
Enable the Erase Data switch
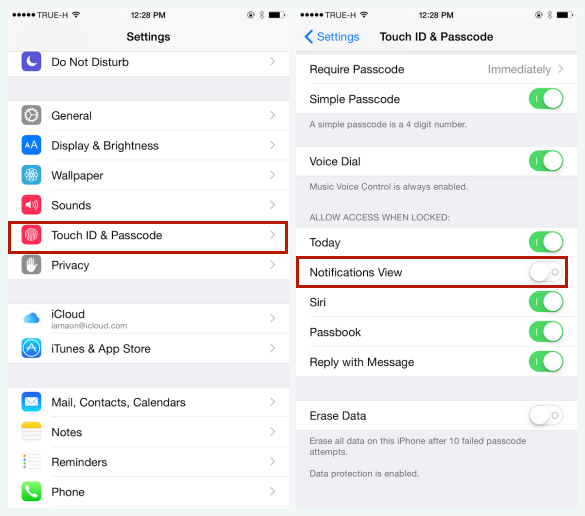coord(546,415)
